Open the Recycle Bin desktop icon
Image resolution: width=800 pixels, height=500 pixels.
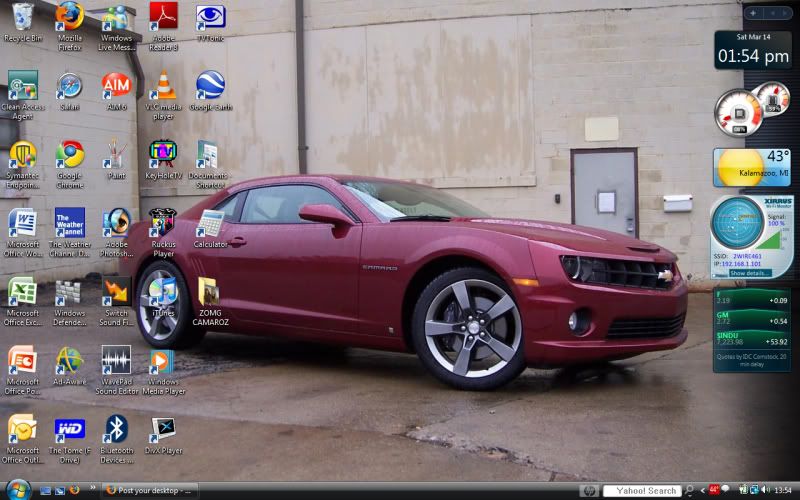[x=20, y=18]
